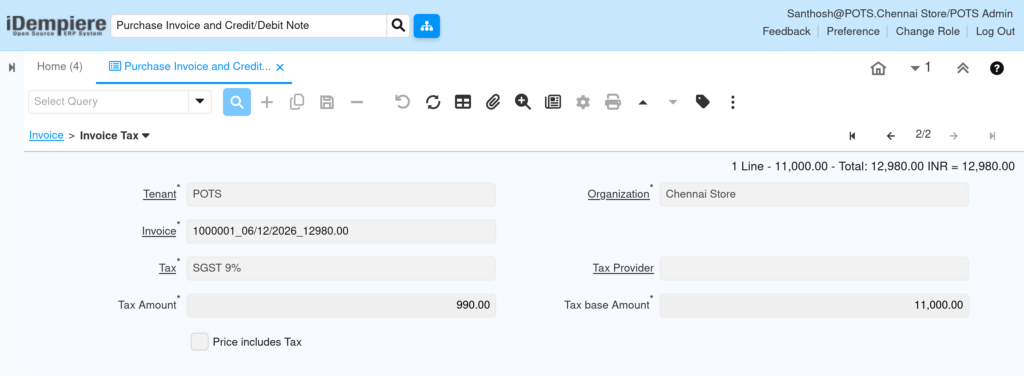Open the Preference link
Image resolution: width=1024 pixels, height=376 pixels.
pos(853,31)
